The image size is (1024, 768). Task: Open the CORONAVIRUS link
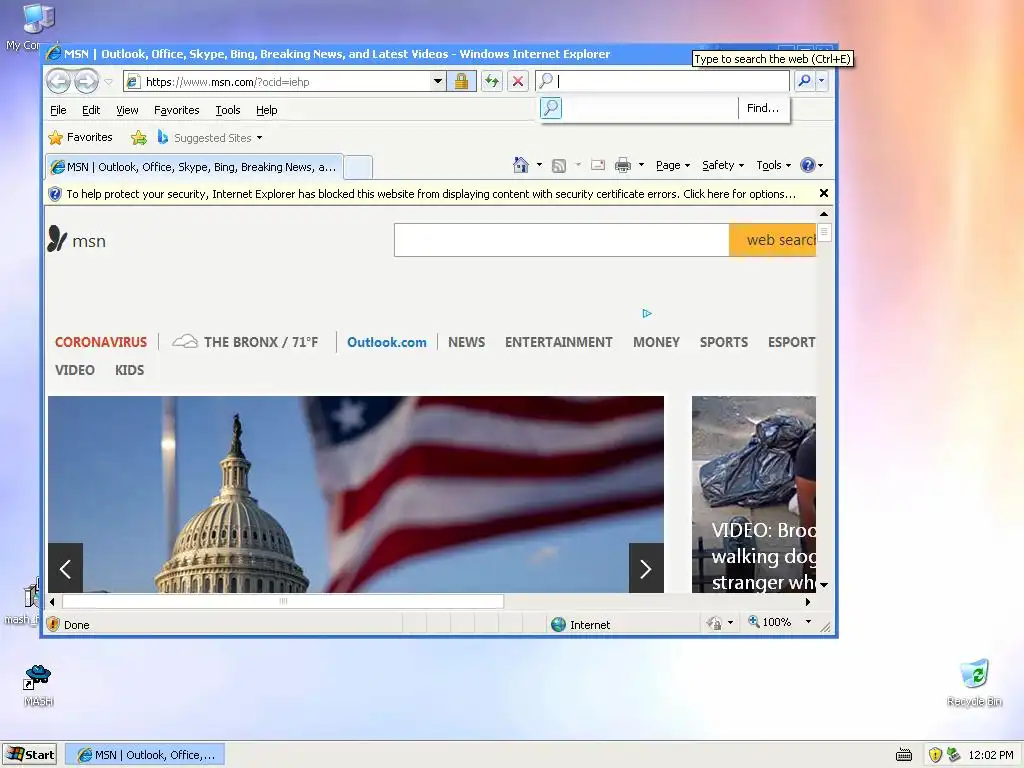tap(101, 342)
